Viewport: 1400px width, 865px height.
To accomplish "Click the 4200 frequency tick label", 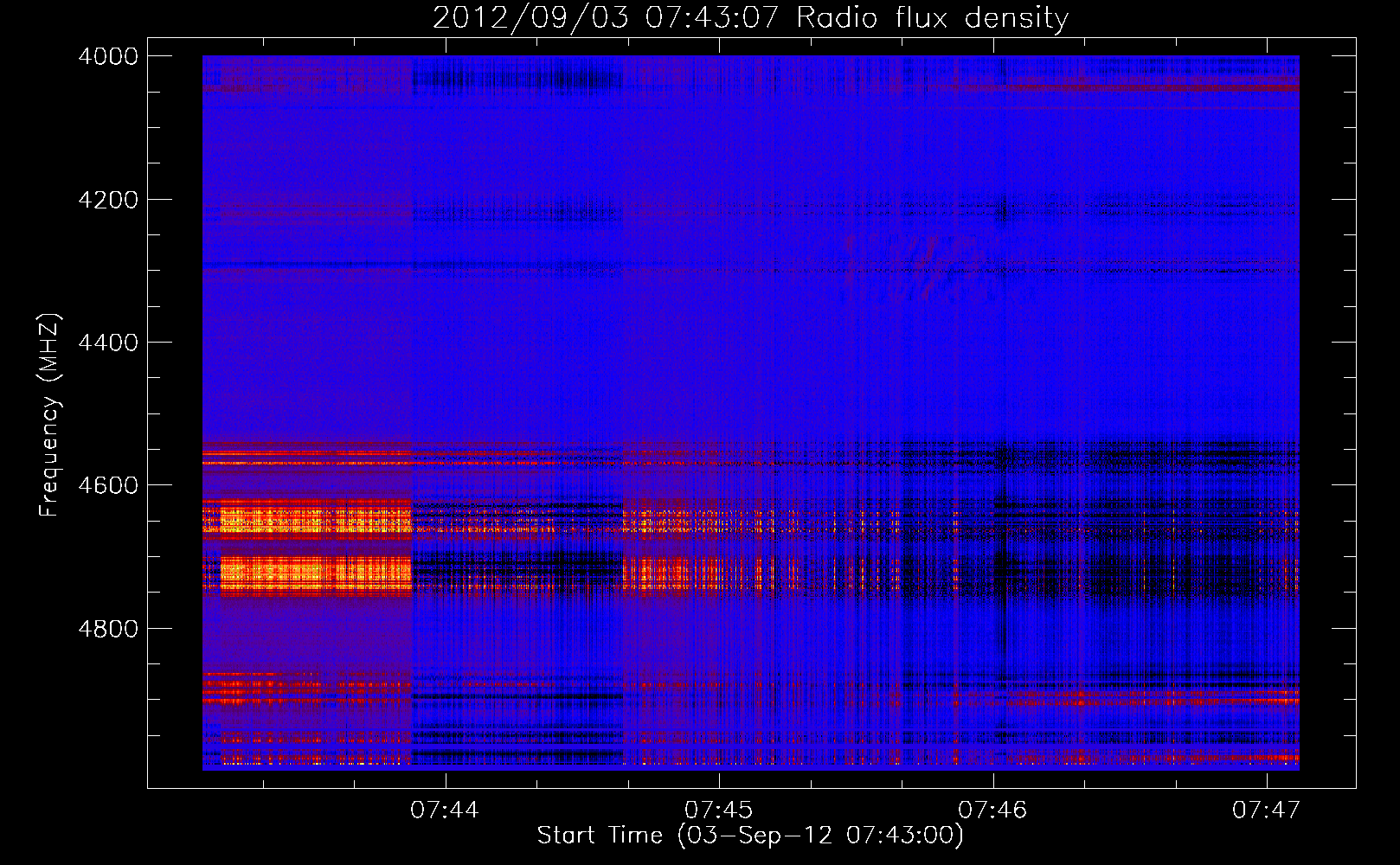I will point(108,200).
